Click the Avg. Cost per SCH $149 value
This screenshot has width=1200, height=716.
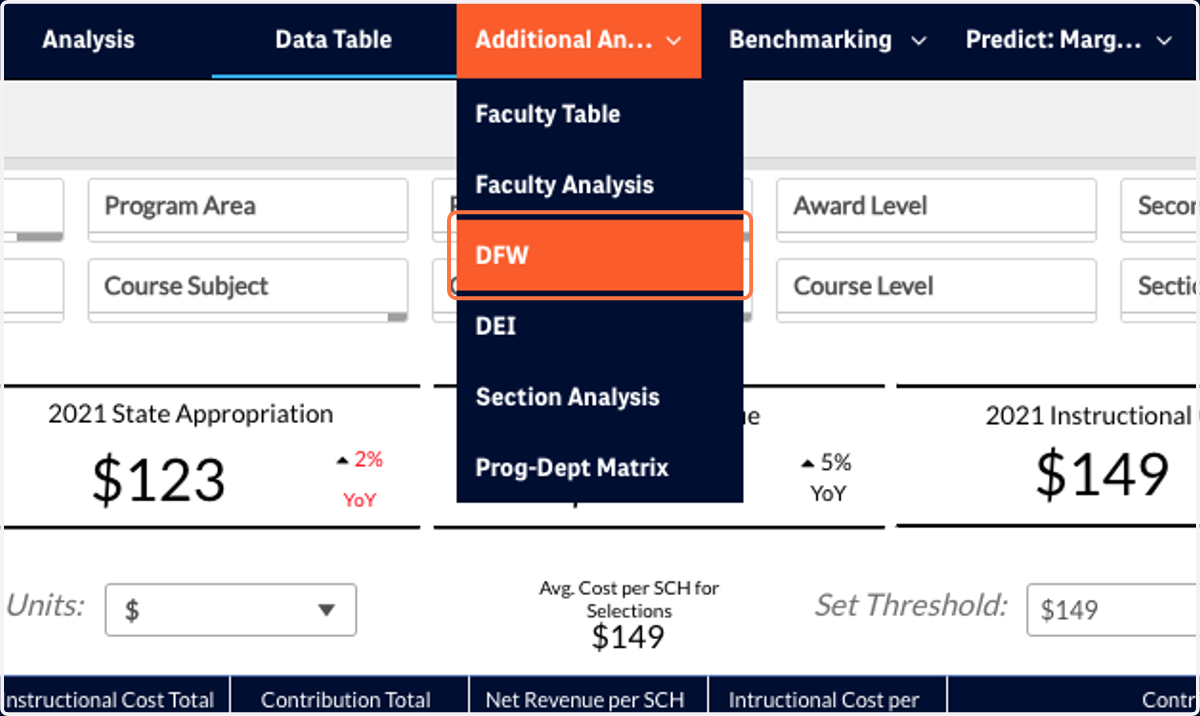[x=627, y=637]
